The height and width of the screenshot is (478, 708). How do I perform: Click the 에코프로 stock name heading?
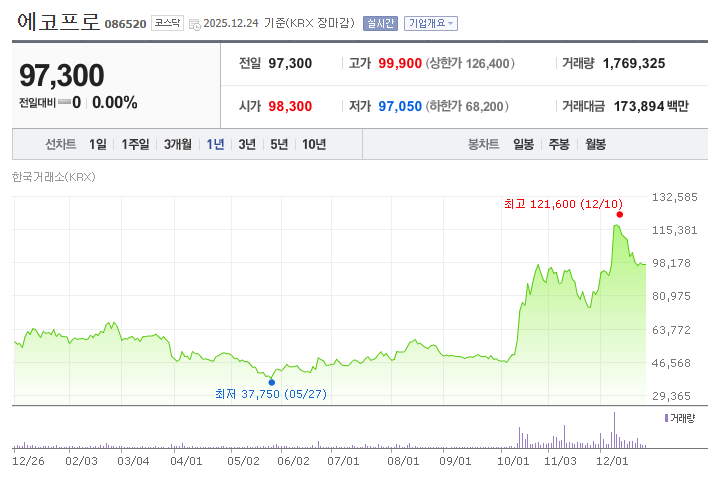coord(58,22)
